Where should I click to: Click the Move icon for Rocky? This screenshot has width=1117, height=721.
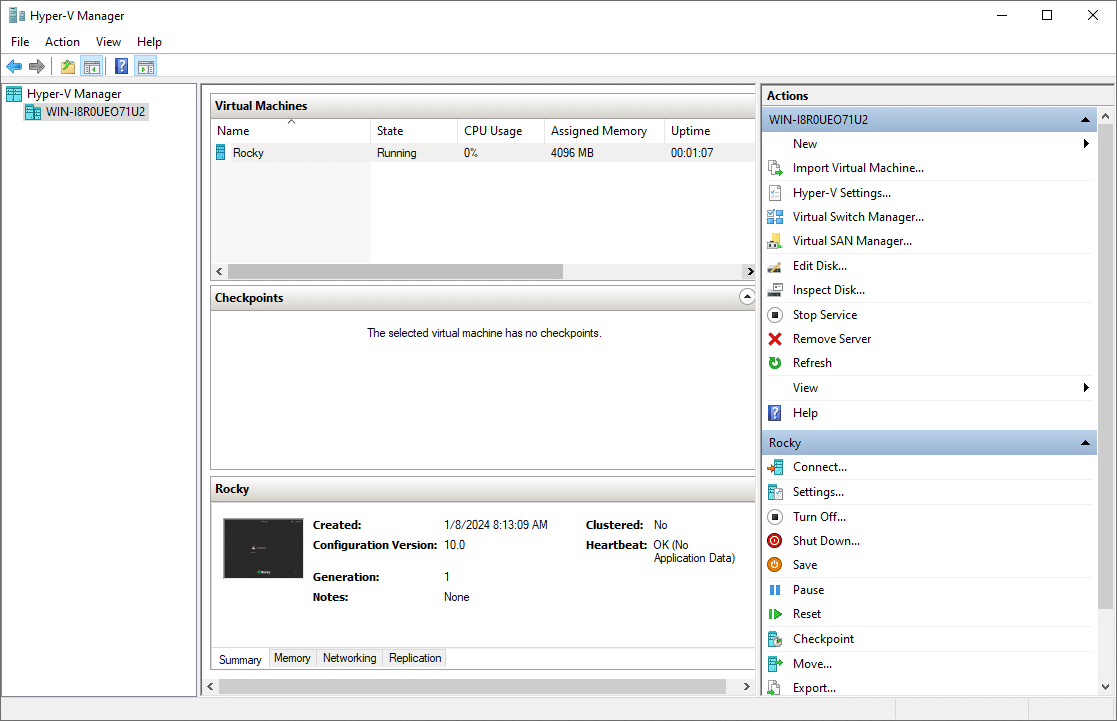(775, 664)
